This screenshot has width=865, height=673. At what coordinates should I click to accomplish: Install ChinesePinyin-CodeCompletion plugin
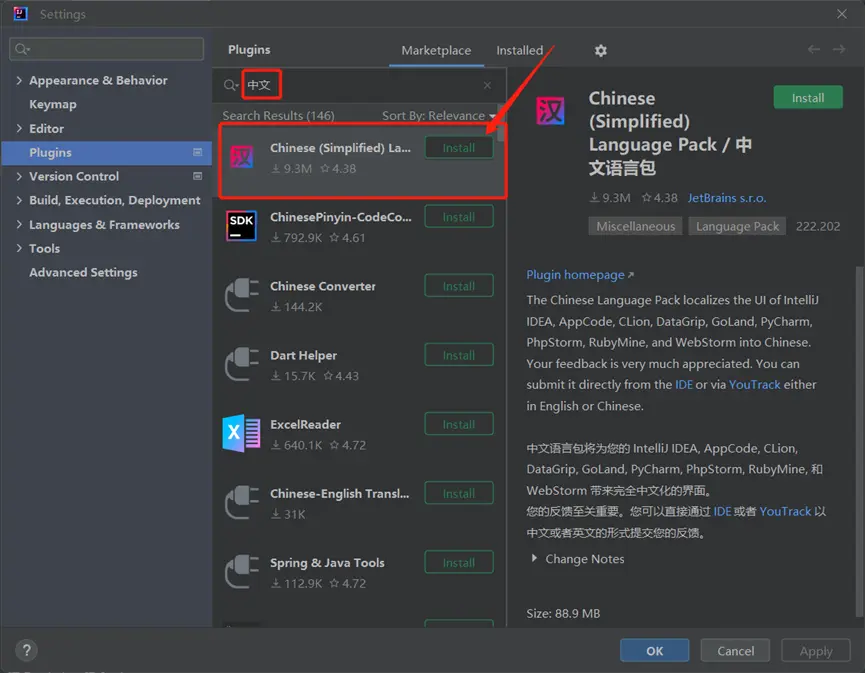[458, 217]
